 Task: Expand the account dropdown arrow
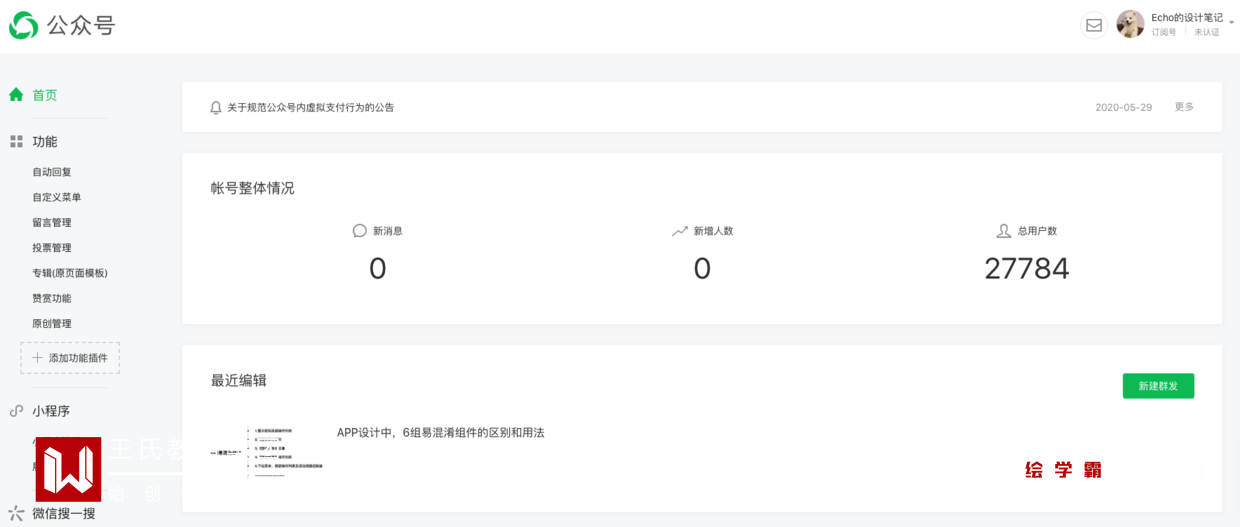(x=1231, y=20)
